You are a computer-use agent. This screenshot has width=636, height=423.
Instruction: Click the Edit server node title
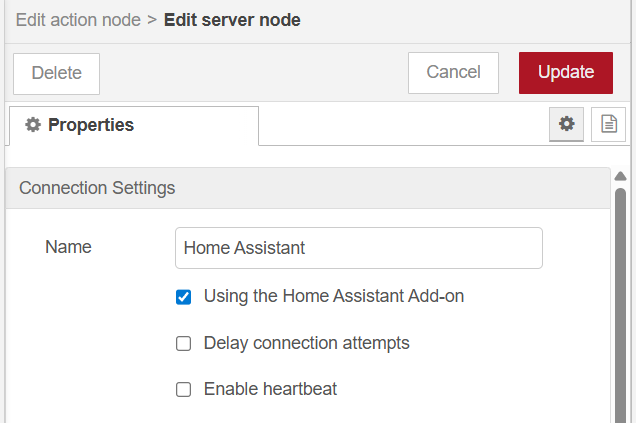click(x=232, y=20)
